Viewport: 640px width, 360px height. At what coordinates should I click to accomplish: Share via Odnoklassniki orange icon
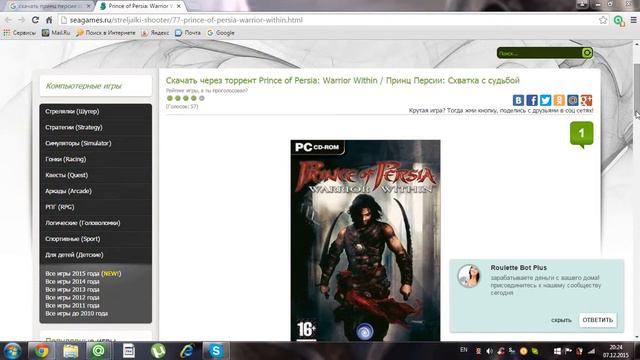click(559, 100)
